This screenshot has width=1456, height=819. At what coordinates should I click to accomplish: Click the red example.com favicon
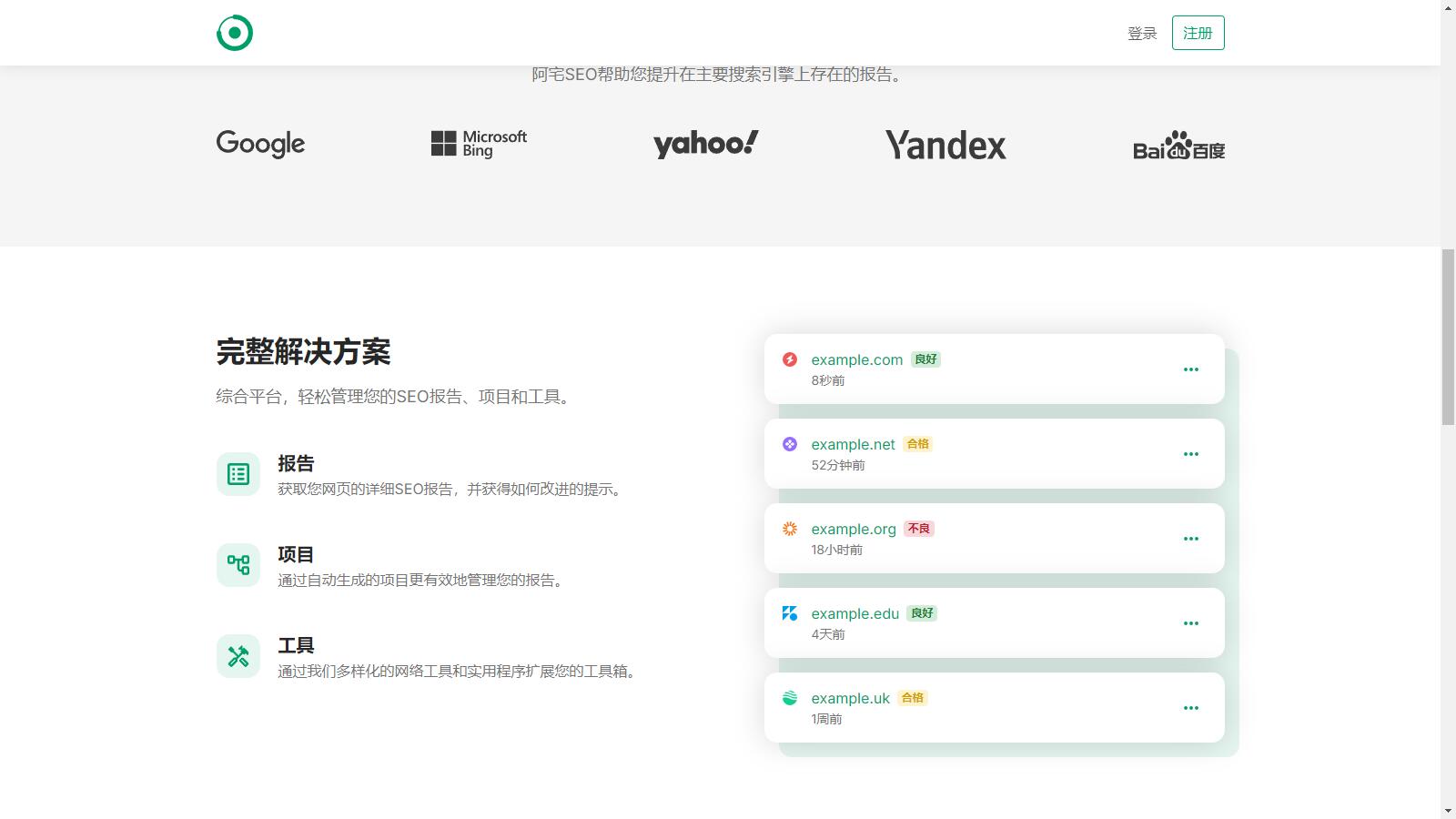790,359
